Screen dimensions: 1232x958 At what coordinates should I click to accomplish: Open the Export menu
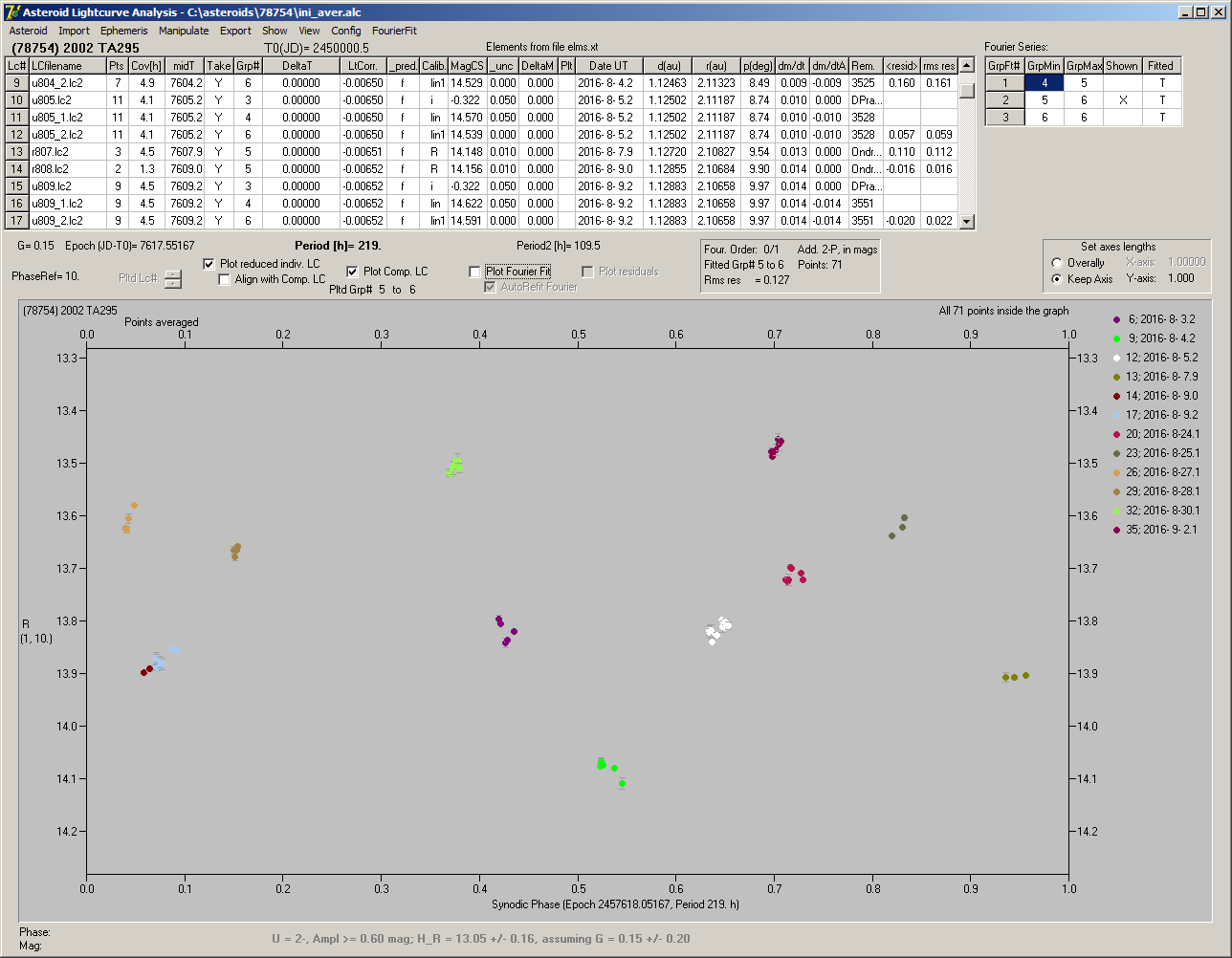coord(235,31)
